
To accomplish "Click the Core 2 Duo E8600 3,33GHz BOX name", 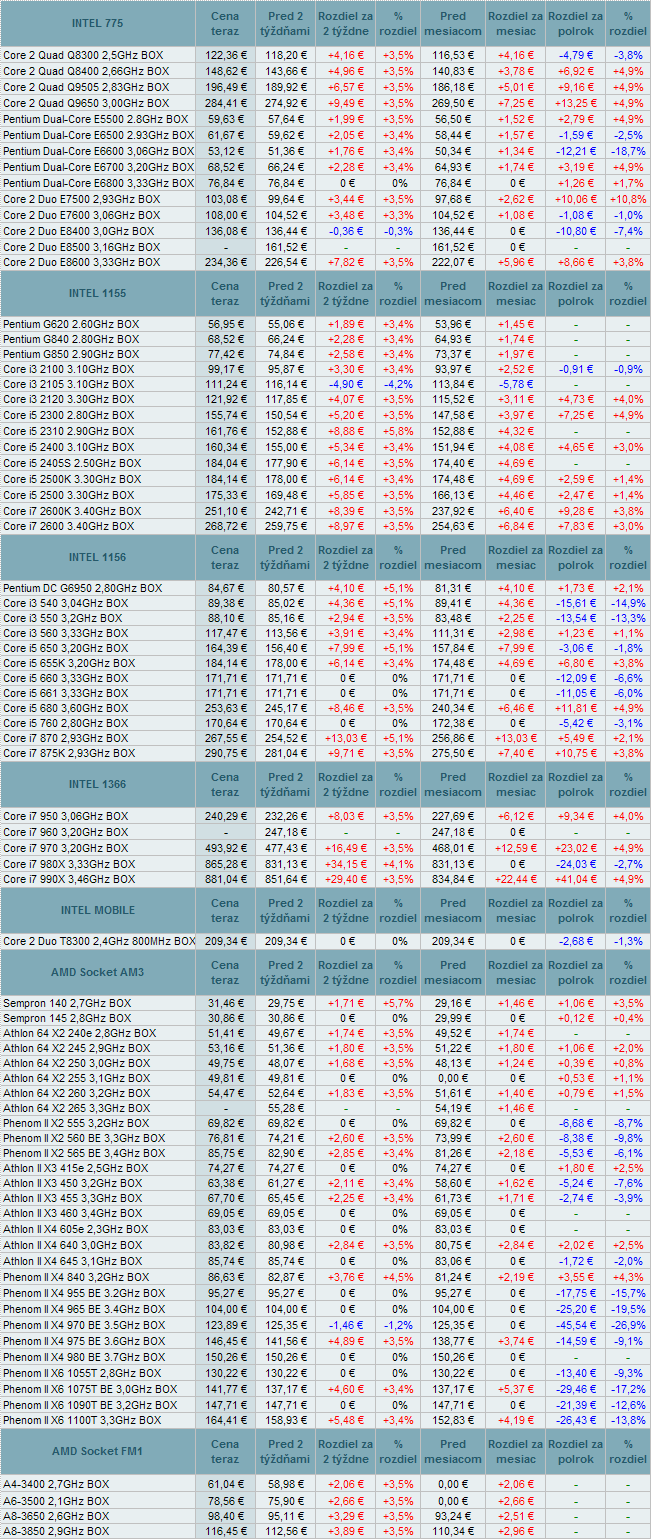I will tap(82, 263).
